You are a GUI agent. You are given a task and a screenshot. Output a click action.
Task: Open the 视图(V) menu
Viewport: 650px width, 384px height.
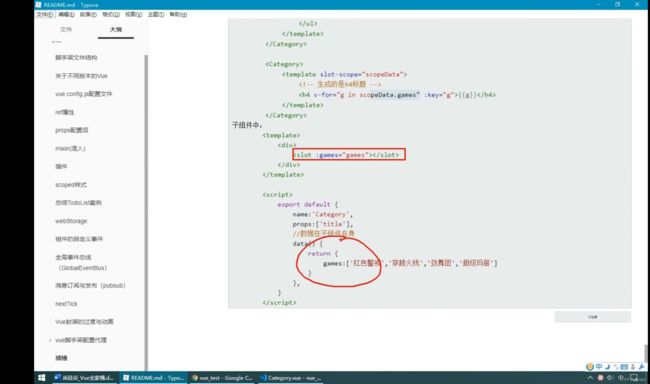click(x=133, y=15)
